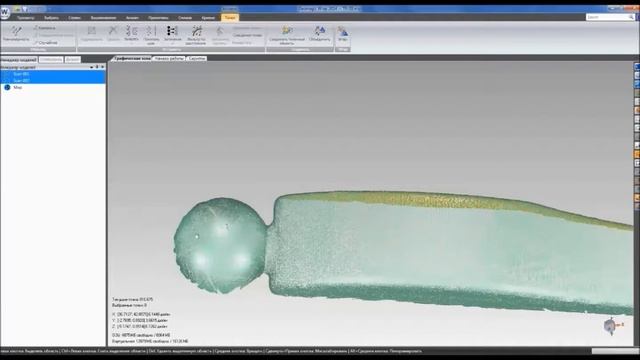The height and width of the screenshot is (360, 640).
Task: Click the Z coordinate range line
Action: (140, 327)
